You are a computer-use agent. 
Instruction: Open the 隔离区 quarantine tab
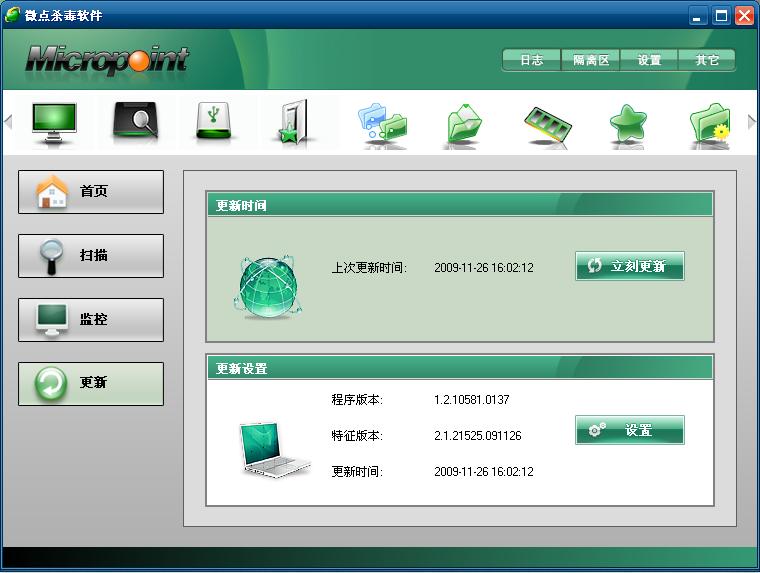[x=591, y=60]
